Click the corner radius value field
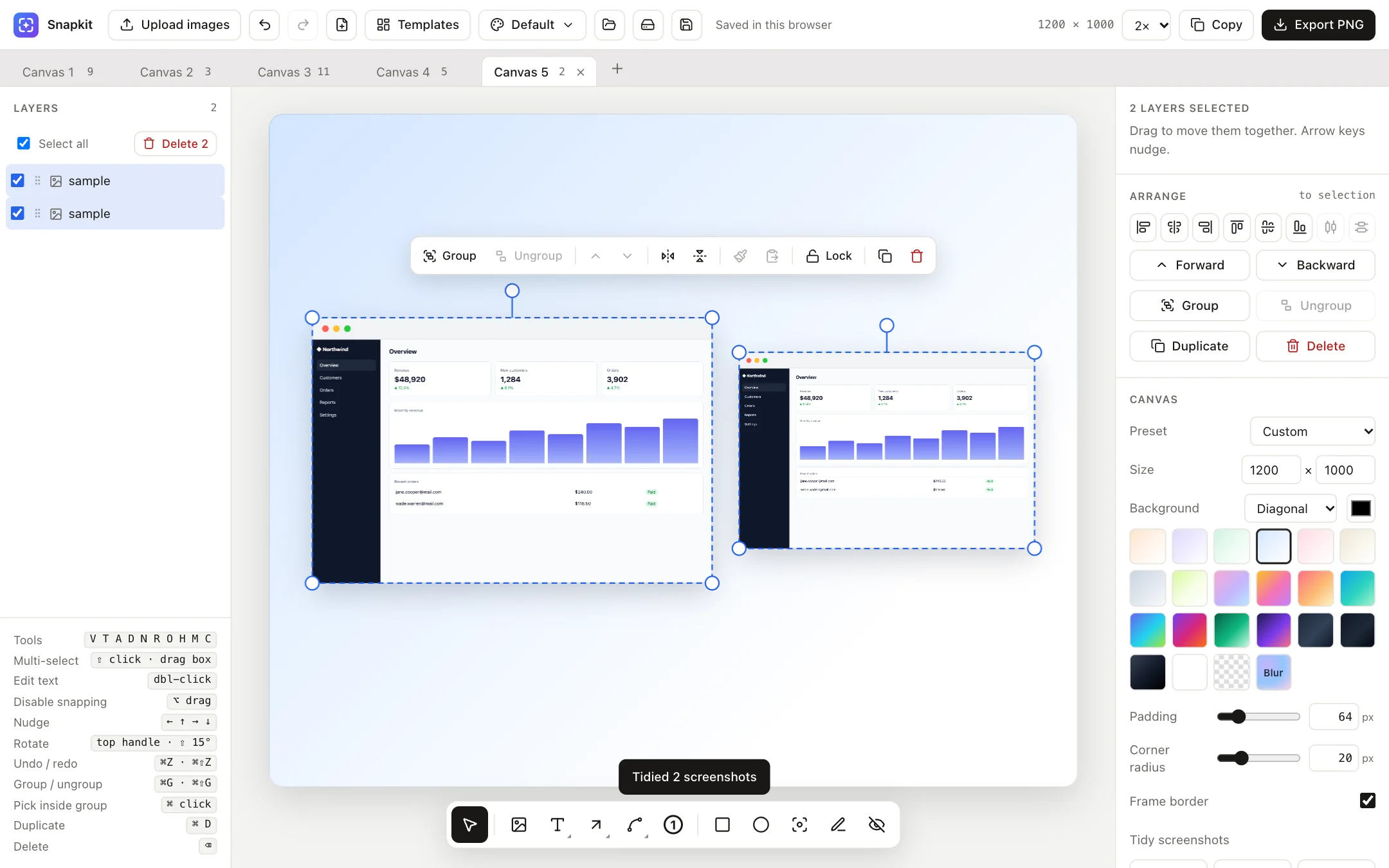The image size is (1389, 868). [1334, 758]
